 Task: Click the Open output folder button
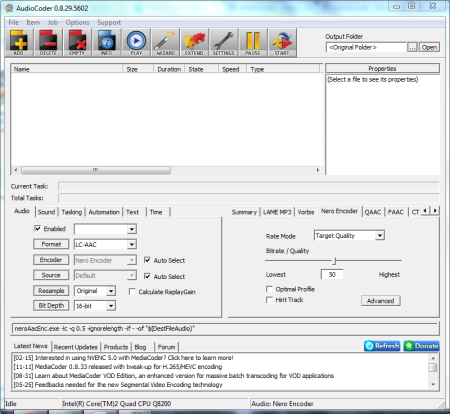tap(429, 47)
